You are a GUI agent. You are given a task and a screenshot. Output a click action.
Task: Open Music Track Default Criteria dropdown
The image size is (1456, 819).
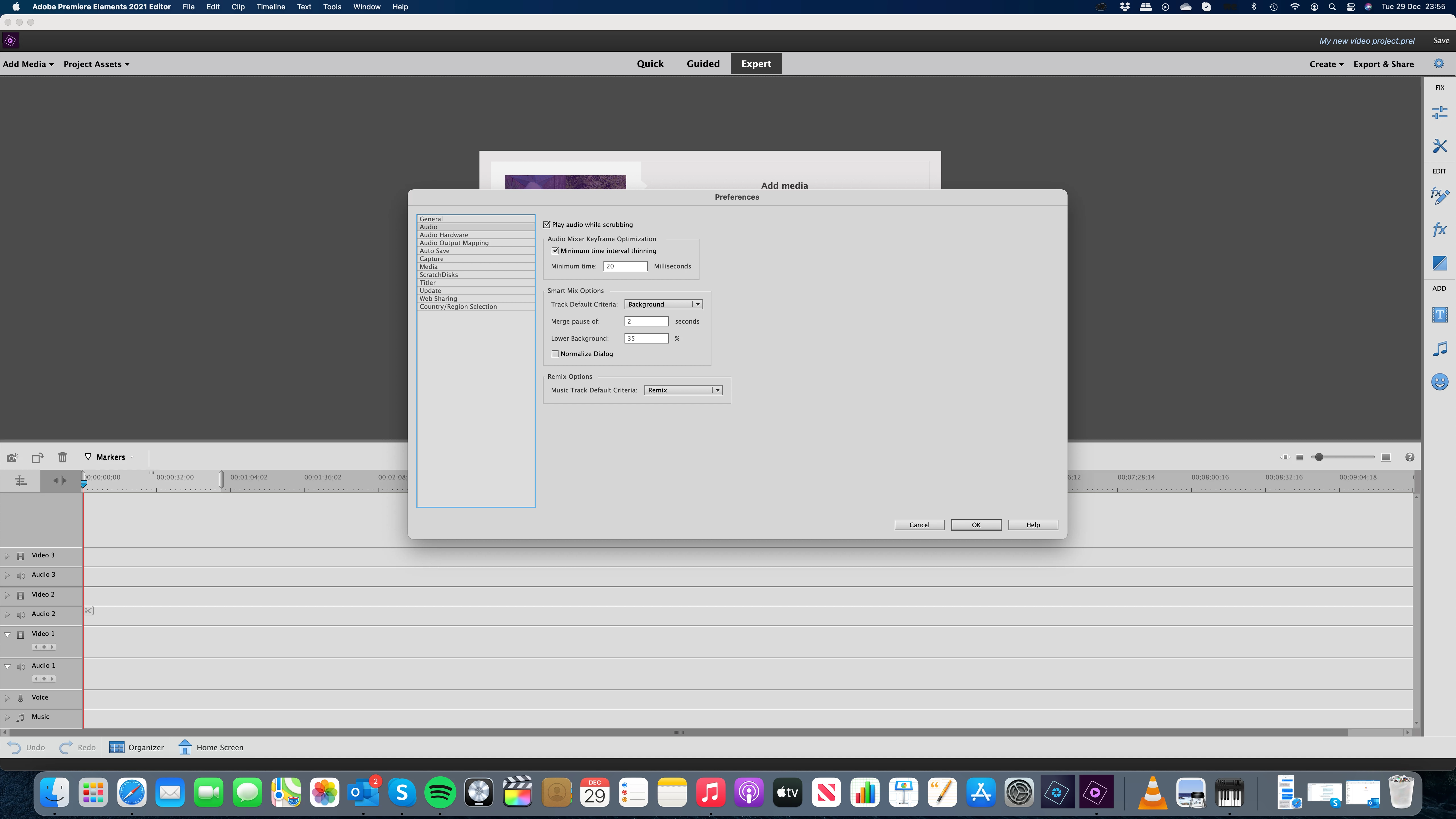point(683,390)
